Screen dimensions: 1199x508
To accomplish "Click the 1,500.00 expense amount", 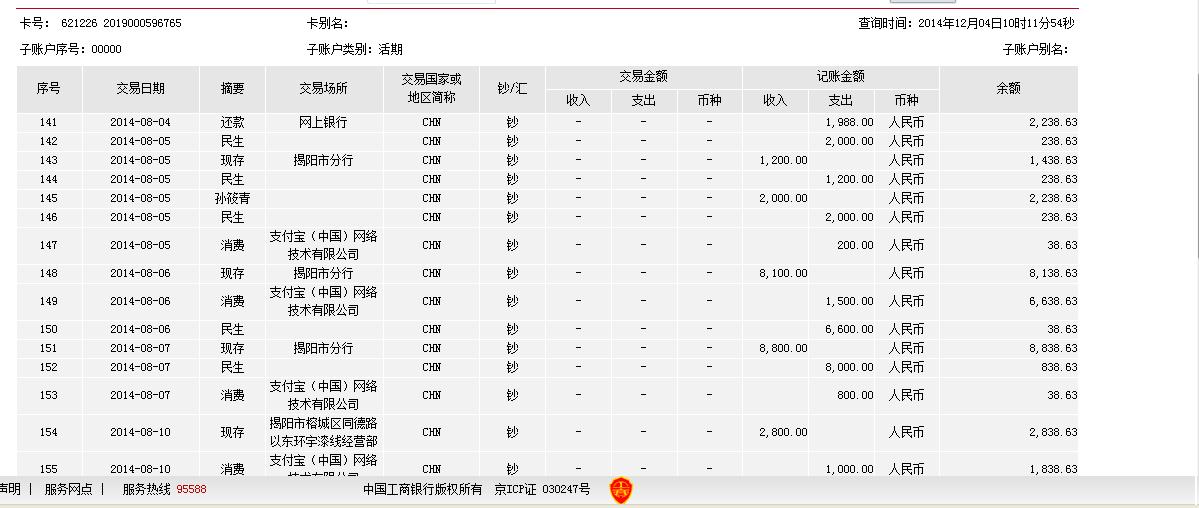I will click(x=849, y=301).
